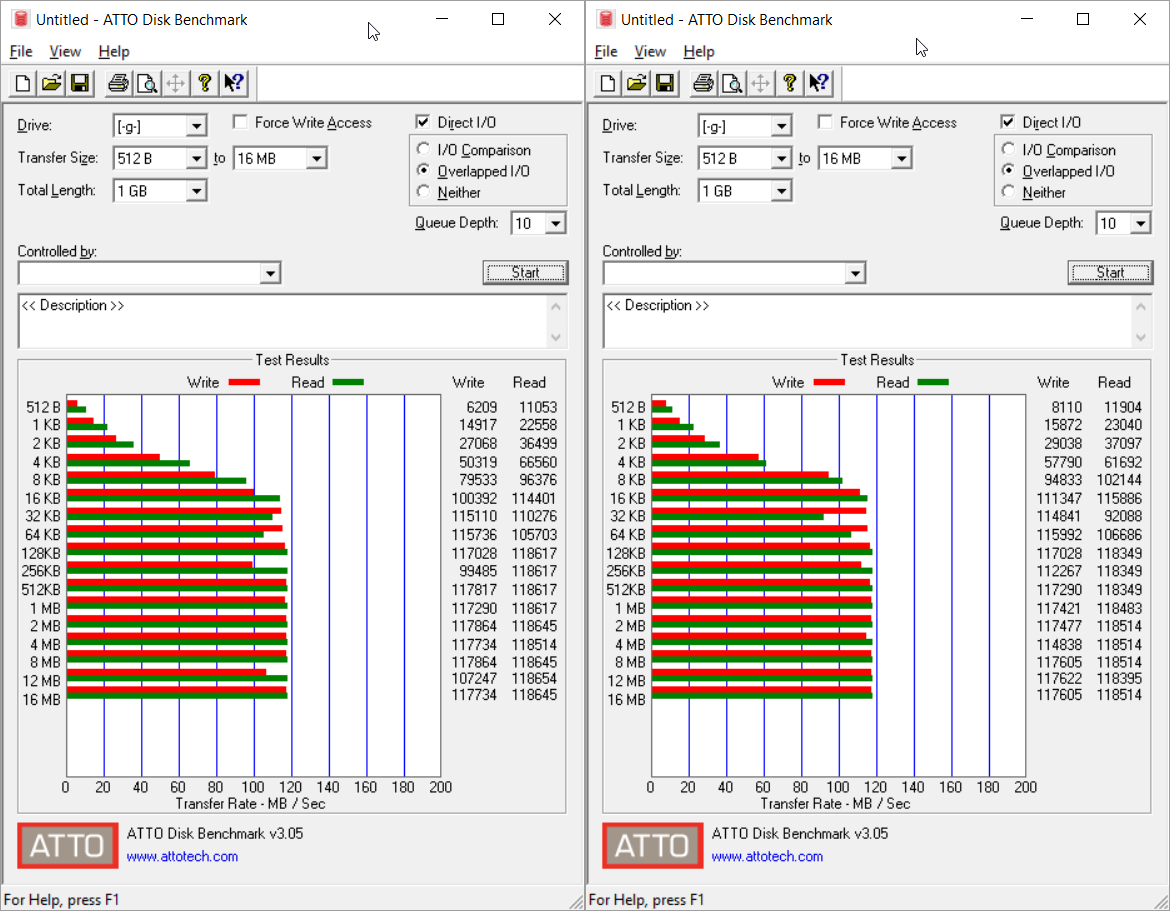Open 16 MB transfer size dropdown in left window
The height and width of the screenshot is (911, 1170).
tap(316, 158)
